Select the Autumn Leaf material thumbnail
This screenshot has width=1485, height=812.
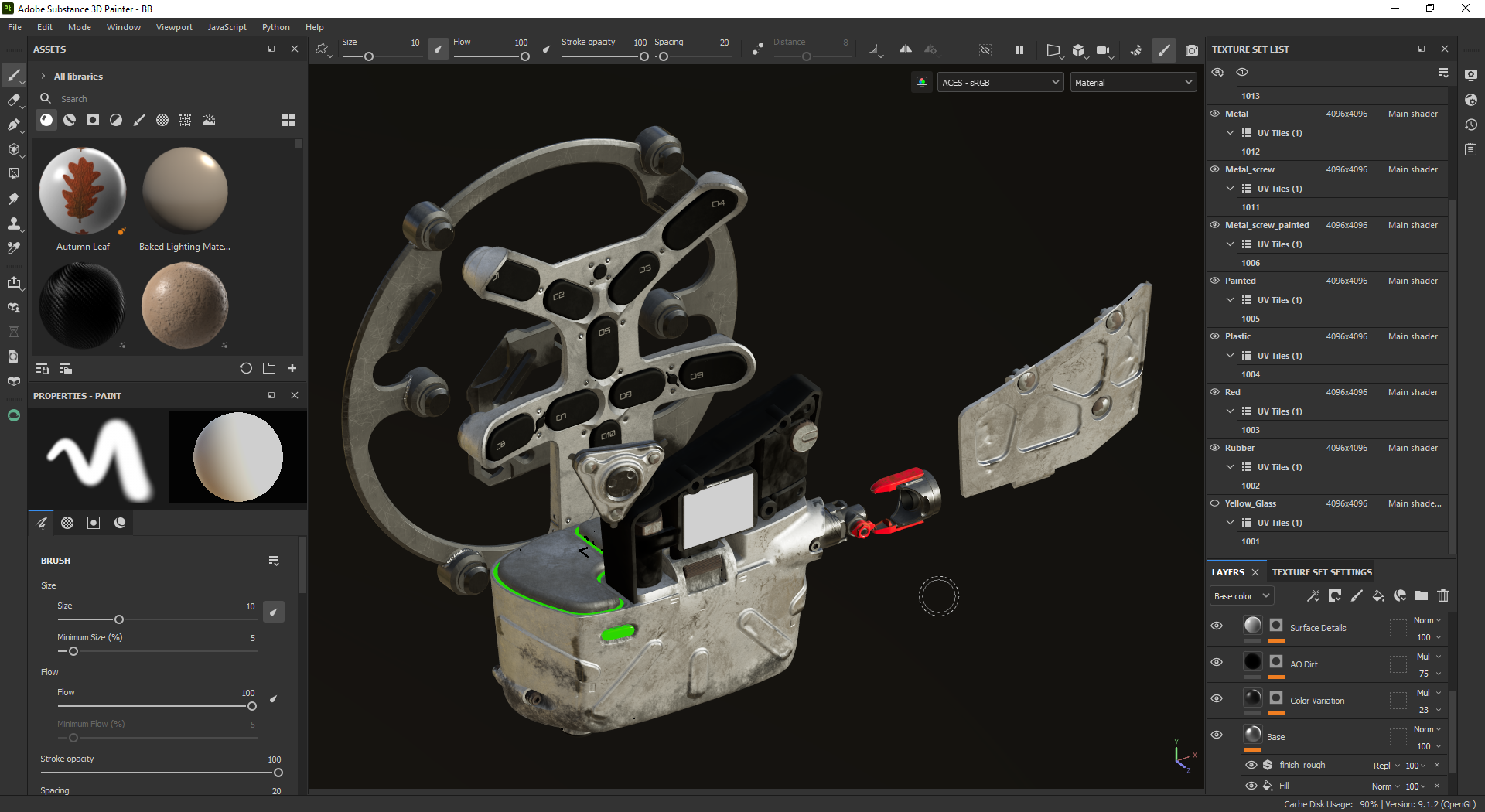[83, 191]
